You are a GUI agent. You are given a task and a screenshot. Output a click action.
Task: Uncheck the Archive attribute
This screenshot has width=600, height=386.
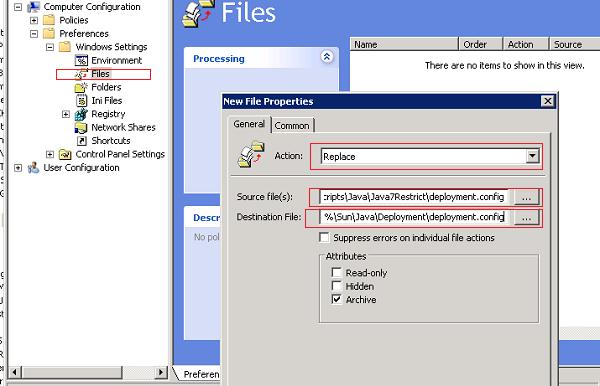(336, 299)
